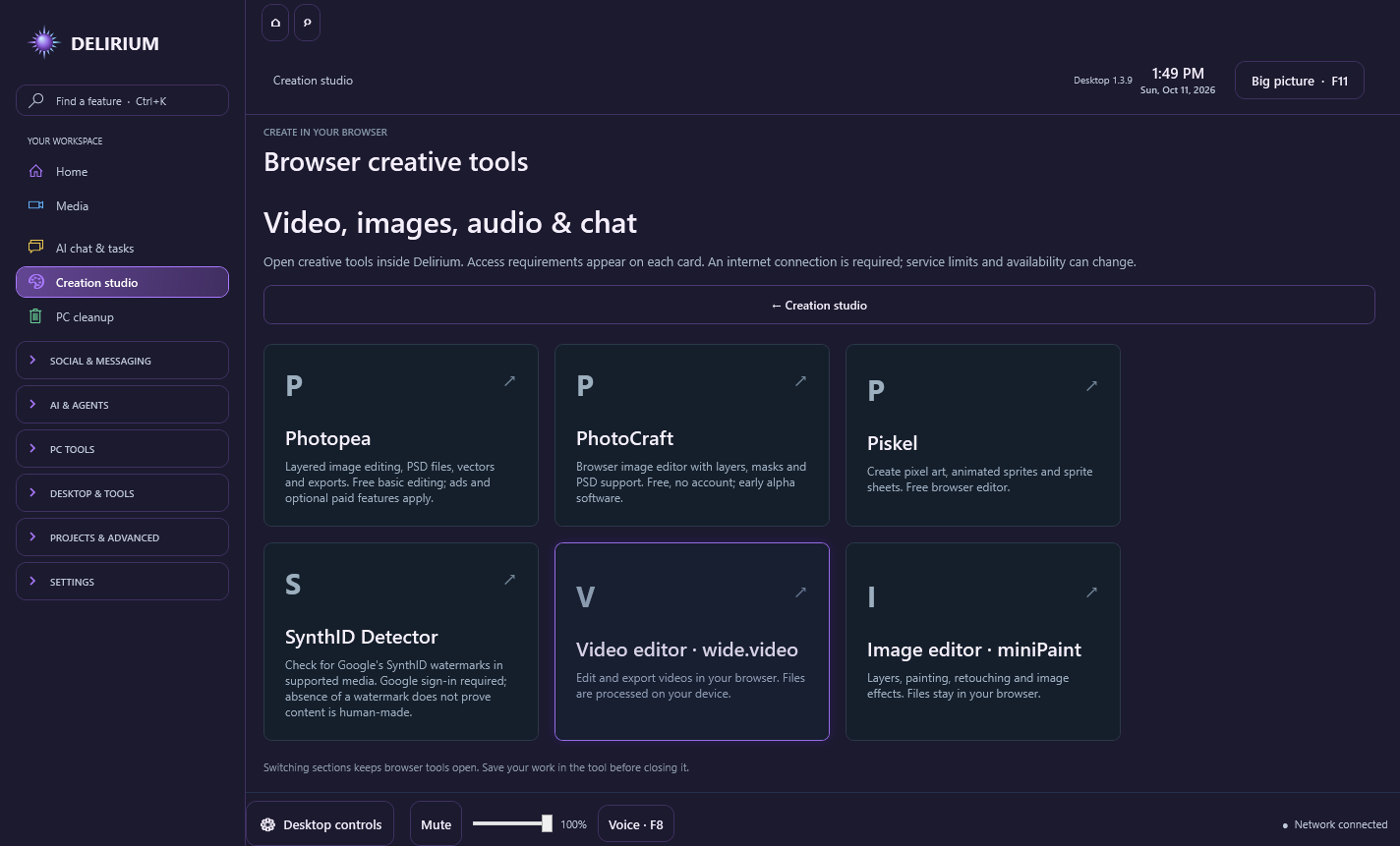1400x846 pixels.
Task: Click the volume slider handle
Action: 547,823
